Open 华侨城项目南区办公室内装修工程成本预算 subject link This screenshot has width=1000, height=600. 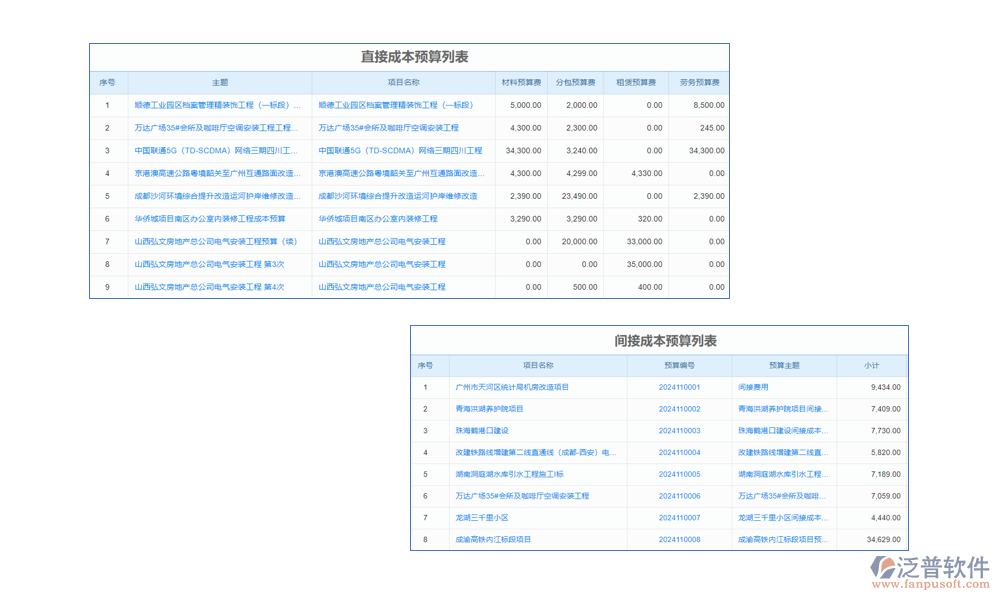(210, 219)
